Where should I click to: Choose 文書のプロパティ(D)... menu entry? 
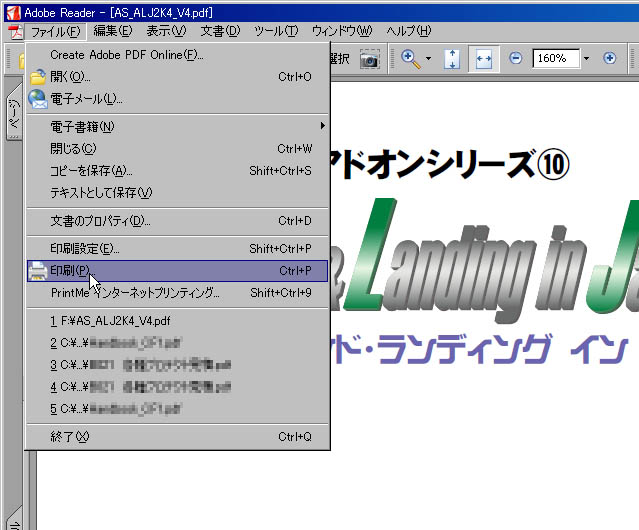point(177,221)
